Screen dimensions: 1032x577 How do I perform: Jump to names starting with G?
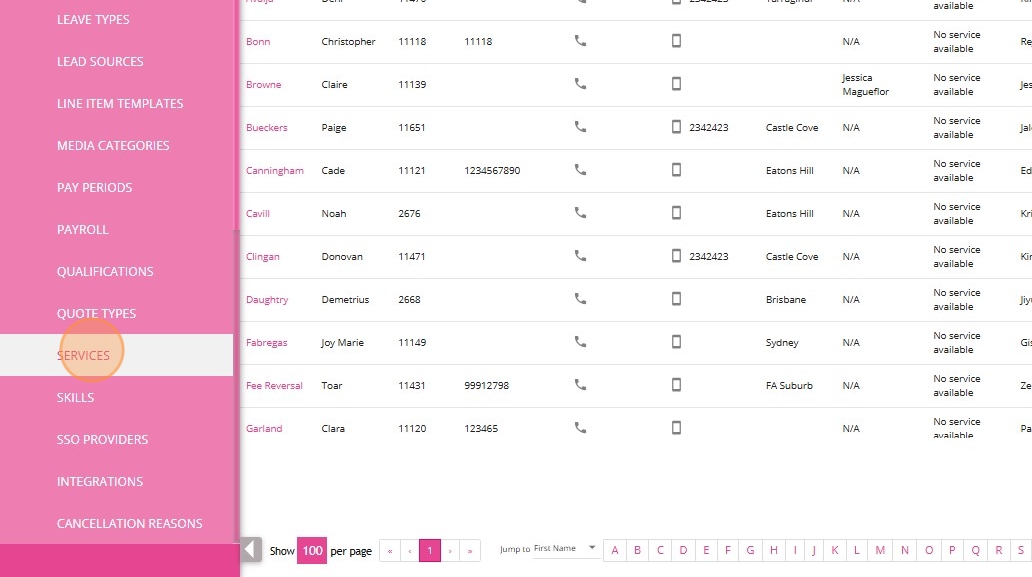point(750,550)
